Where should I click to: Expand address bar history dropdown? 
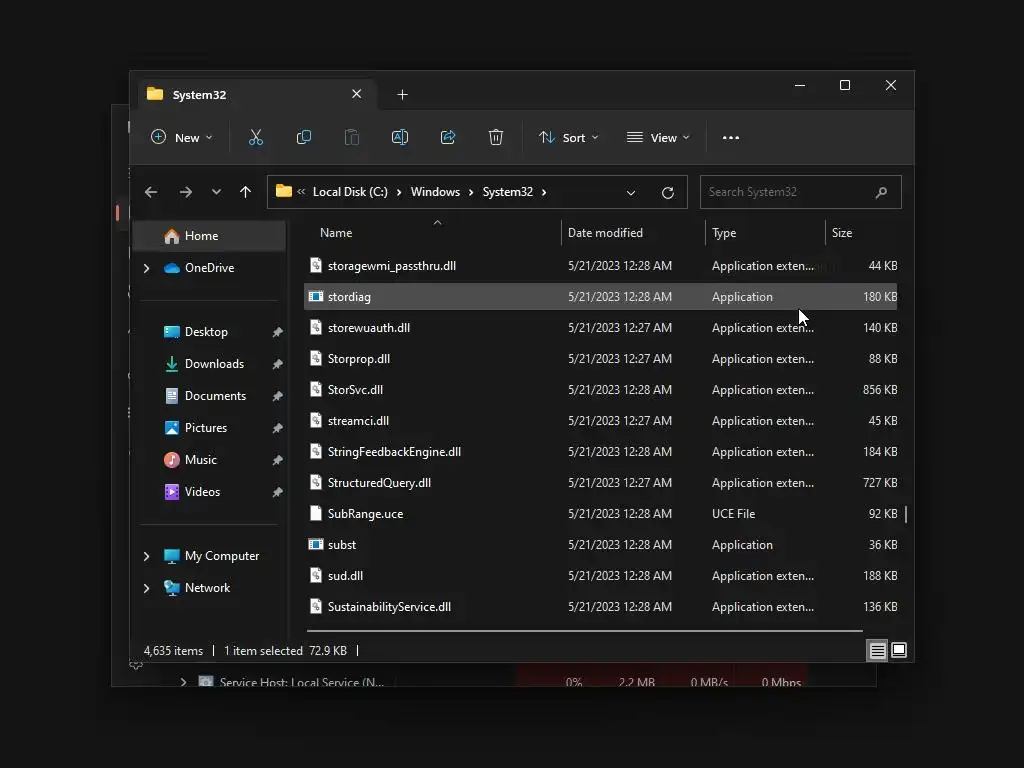[x=631, y=193]
